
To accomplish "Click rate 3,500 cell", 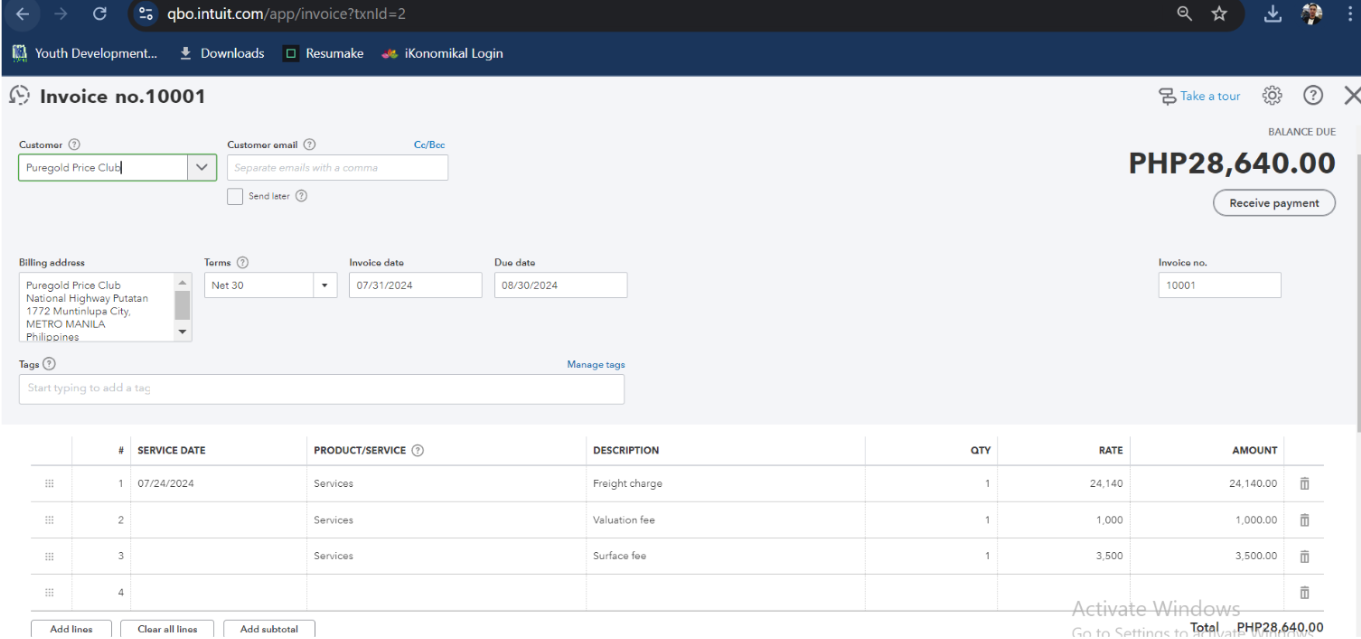I will [1064, 556].
